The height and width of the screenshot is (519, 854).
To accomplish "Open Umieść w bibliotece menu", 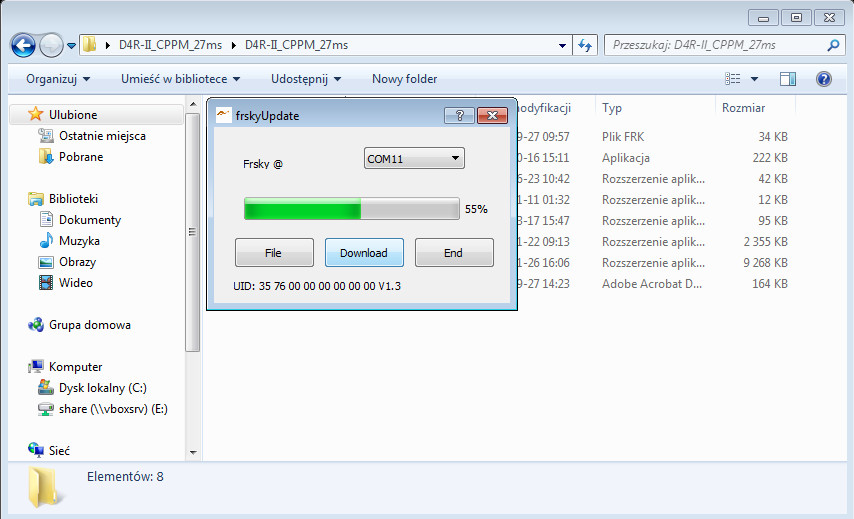I will [x=180, y=79].
